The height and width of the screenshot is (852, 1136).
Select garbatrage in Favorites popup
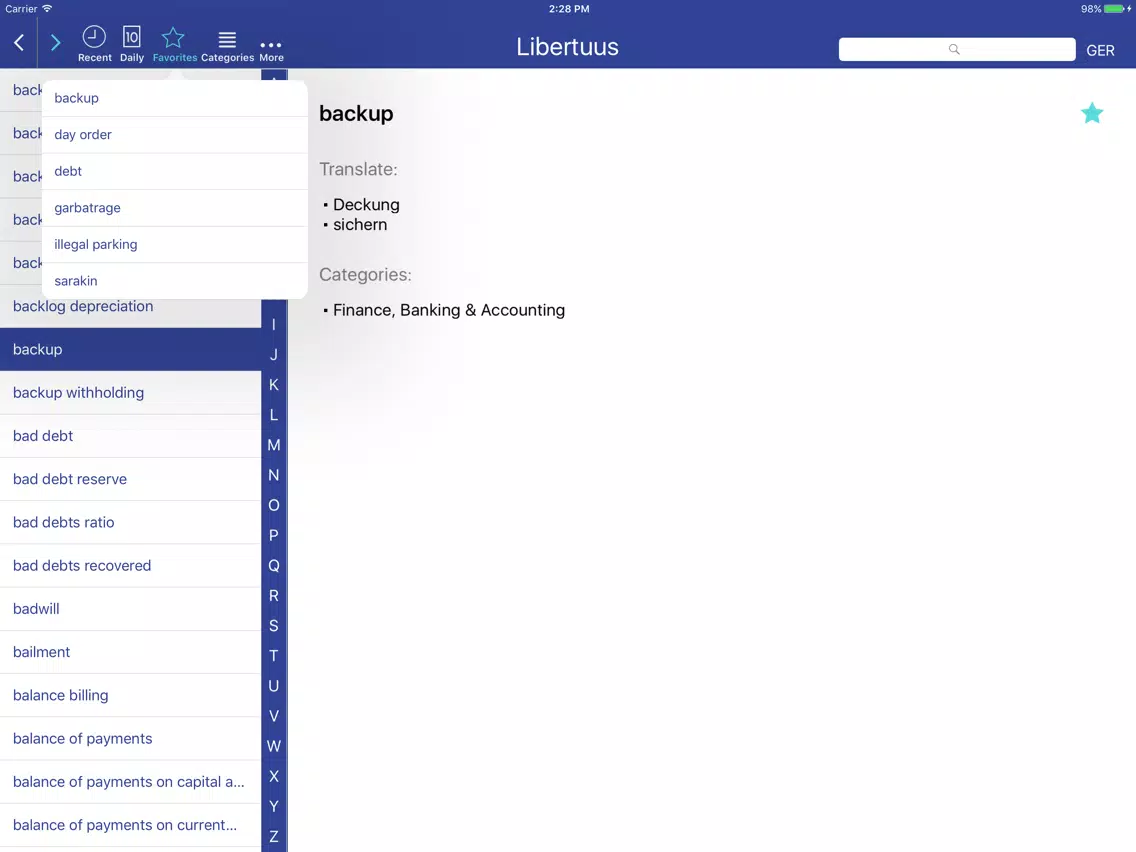[x=175, y=208]
